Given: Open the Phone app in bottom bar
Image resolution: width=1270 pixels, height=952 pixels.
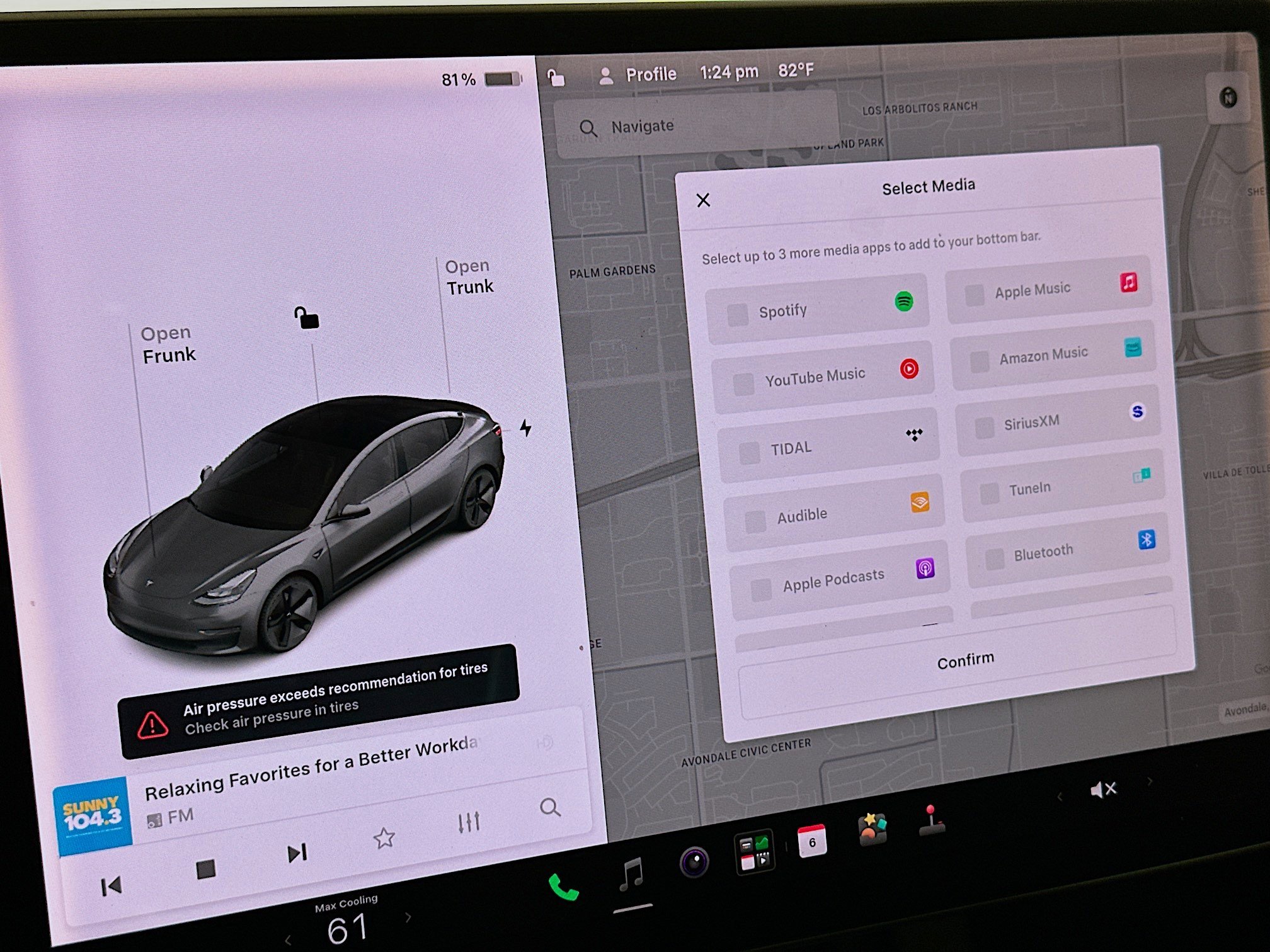Looking at the screenshot, I should click(563, 887).
